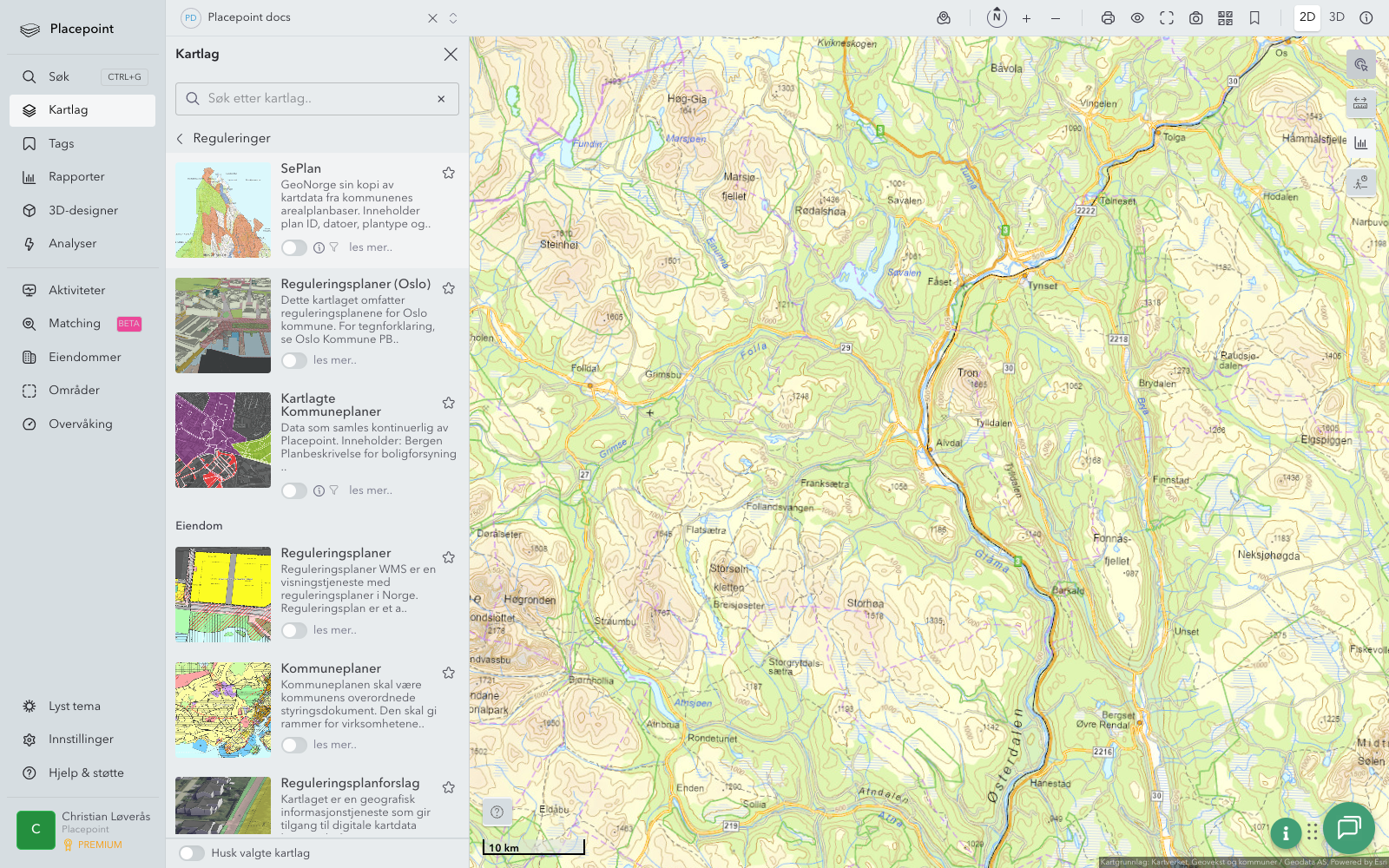Show info for Kartlagte Kommuneplaner layer
Image resolution: width=1389 pixels, height=868 pixels.
click(319, 490)
